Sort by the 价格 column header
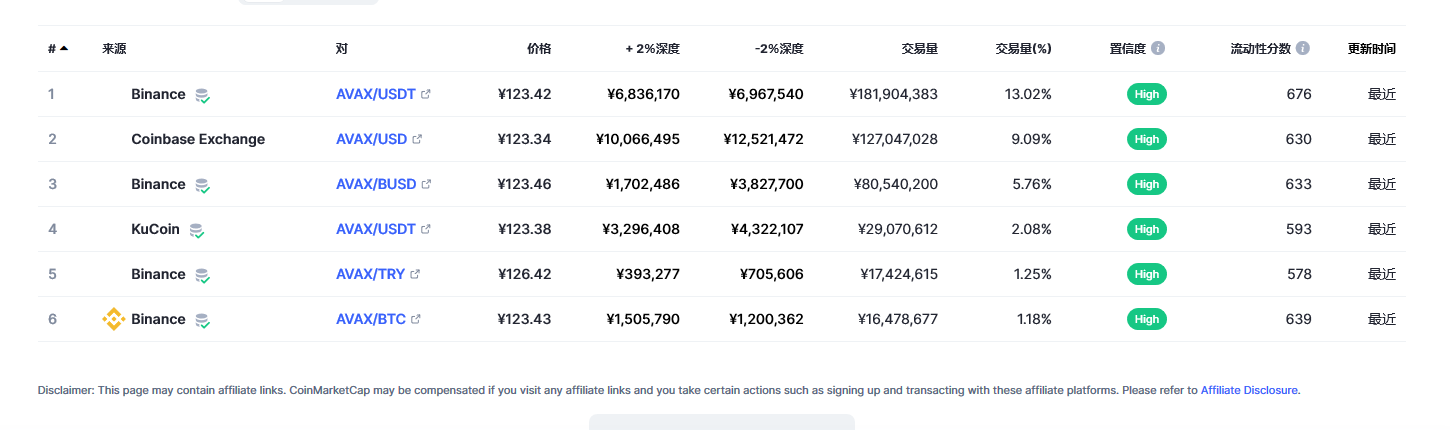 tap(539, 48)
